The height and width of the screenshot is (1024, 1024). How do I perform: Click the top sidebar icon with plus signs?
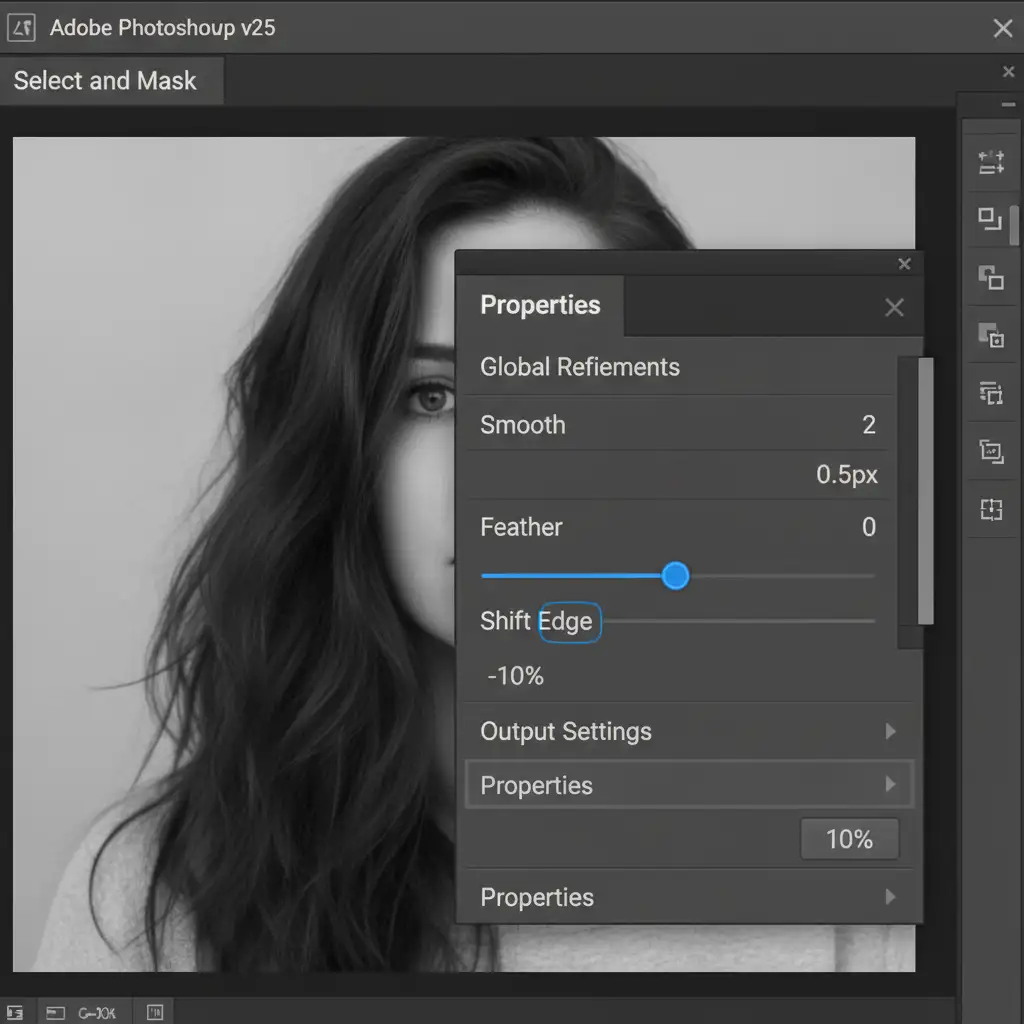pyautogui.click(x=990, y=163)
